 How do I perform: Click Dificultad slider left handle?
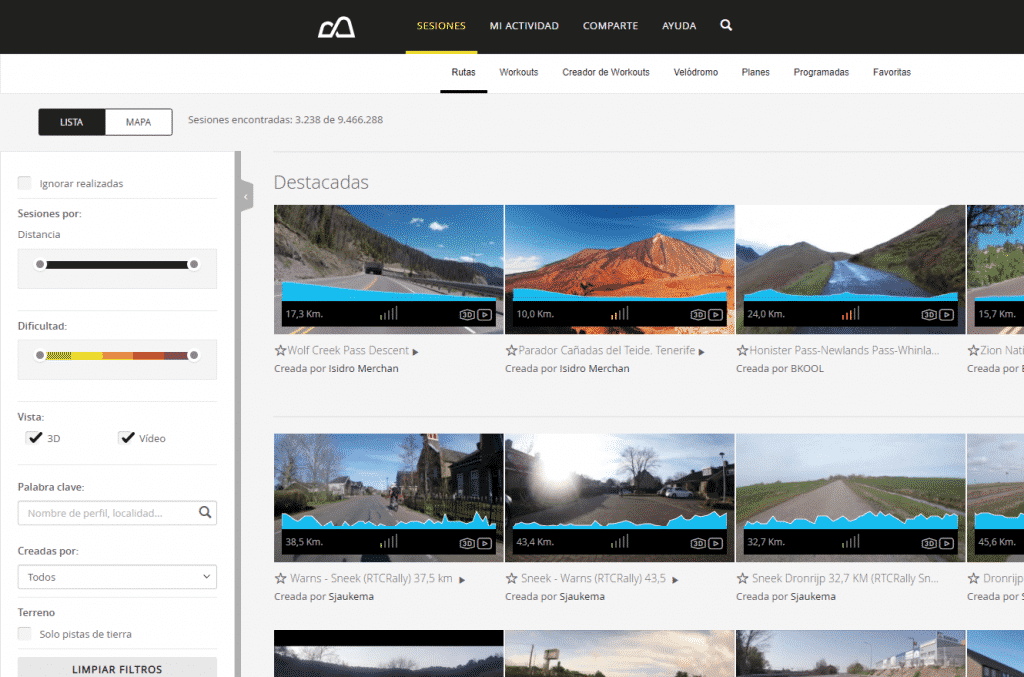pos(40,355)
